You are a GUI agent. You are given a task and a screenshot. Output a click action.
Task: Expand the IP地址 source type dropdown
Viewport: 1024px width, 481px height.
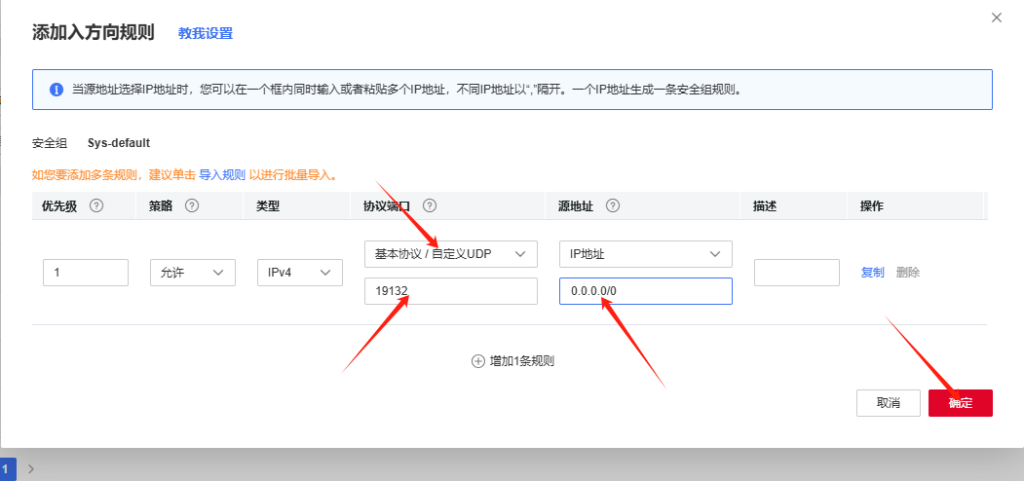tap(645, 254)
